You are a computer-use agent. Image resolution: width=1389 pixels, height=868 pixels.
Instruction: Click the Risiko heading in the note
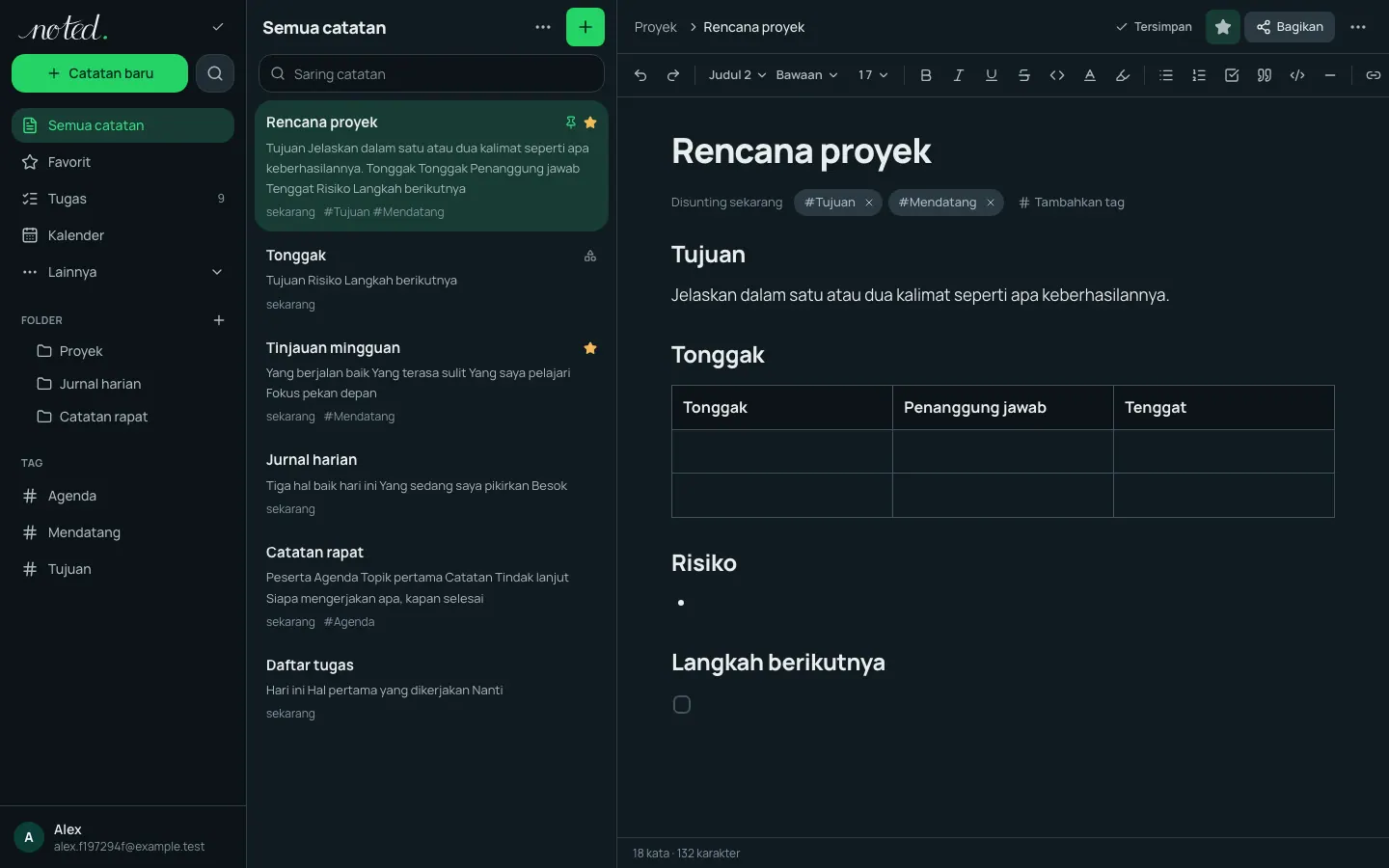(x=704, y=563)
